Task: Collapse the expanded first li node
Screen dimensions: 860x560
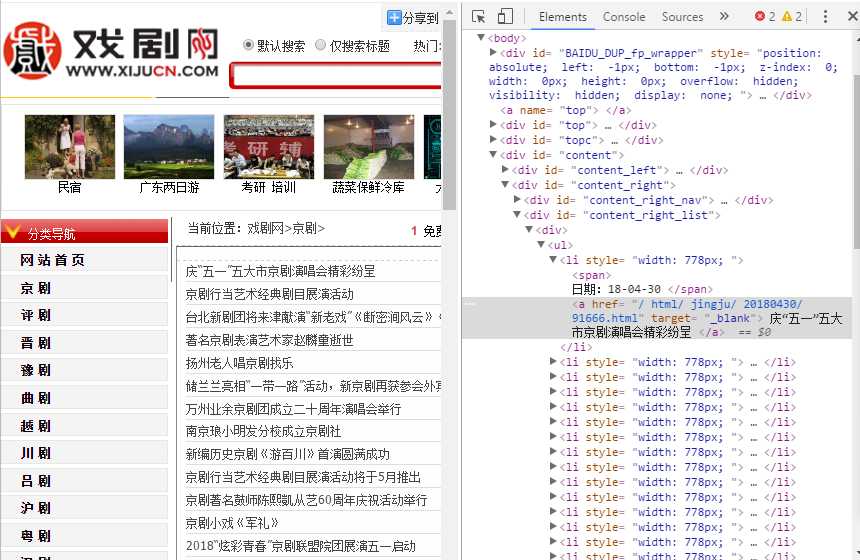Action: point(553,259)
